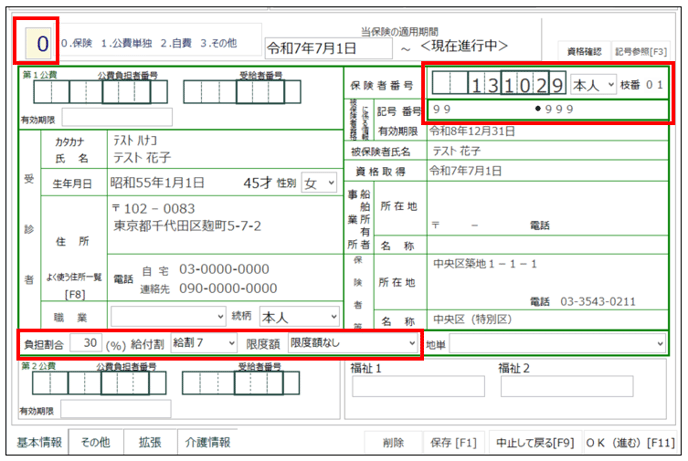The image size is (688, 461).
Task: Switch to the 拡張 tab
Action: [x=150, y=441]
